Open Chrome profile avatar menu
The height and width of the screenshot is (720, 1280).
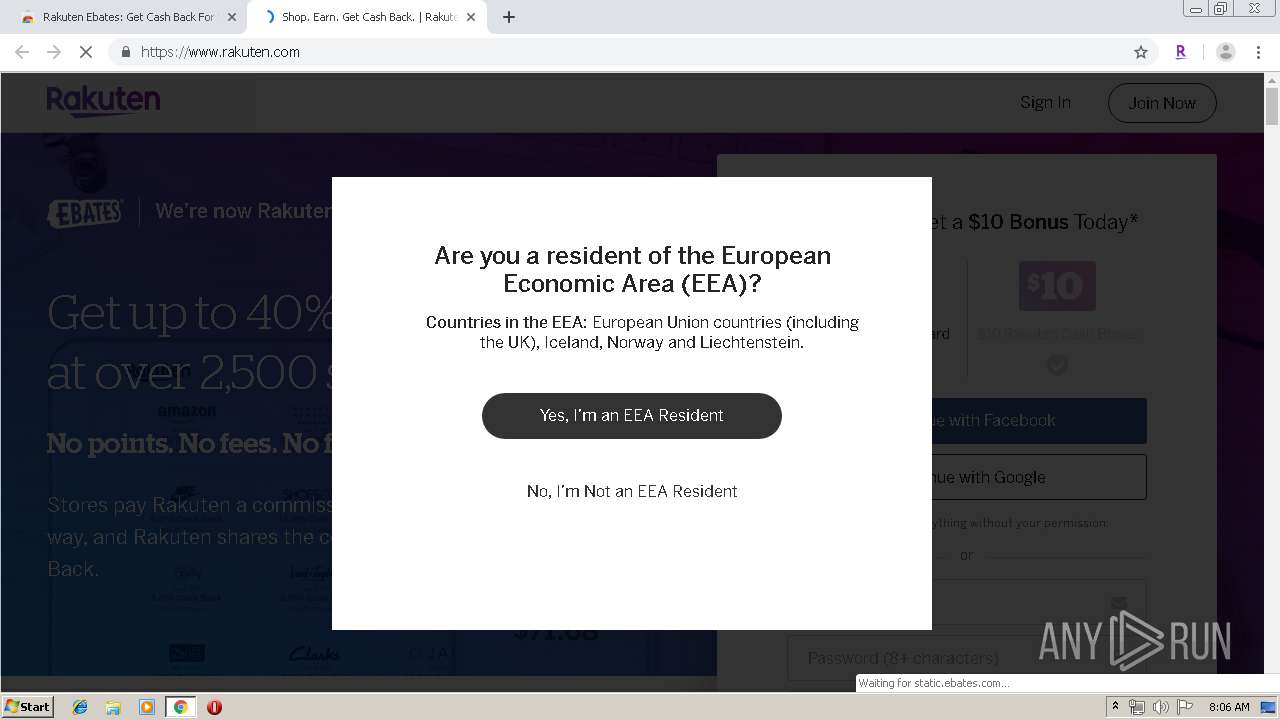[1226, 52]
